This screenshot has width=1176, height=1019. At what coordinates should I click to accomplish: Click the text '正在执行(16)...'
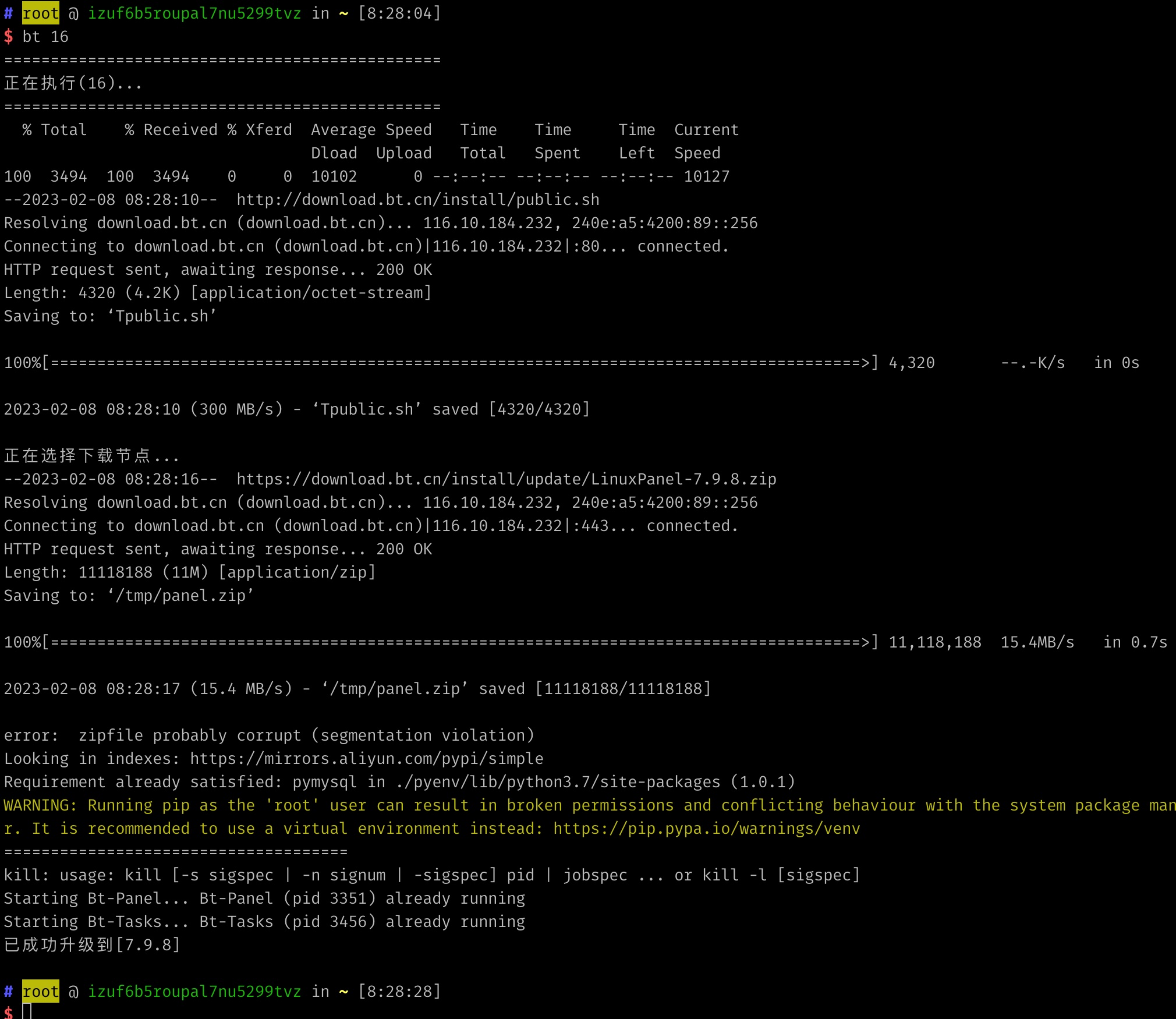coord(73,83)
